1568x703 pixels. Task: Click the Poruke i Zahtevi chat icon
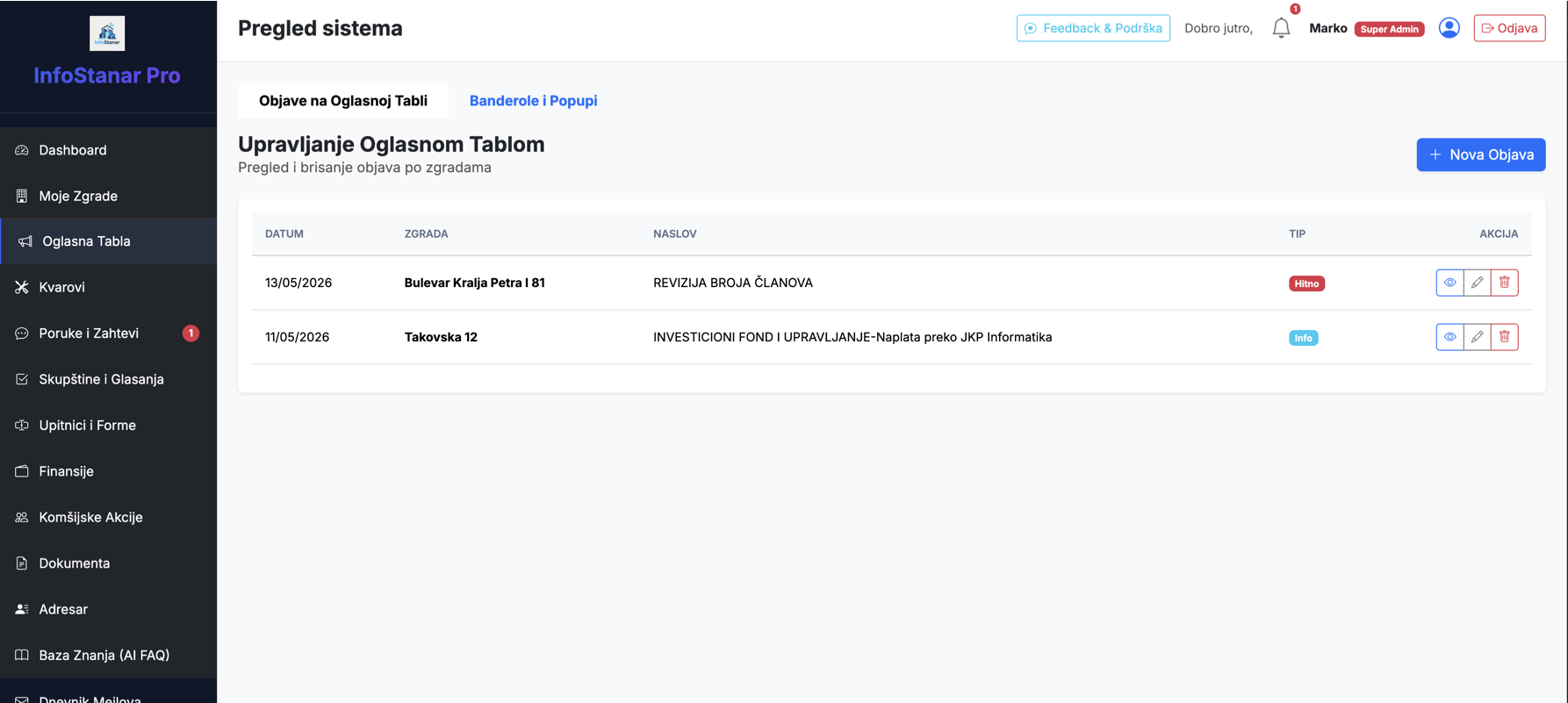click(x=22, y=334)
